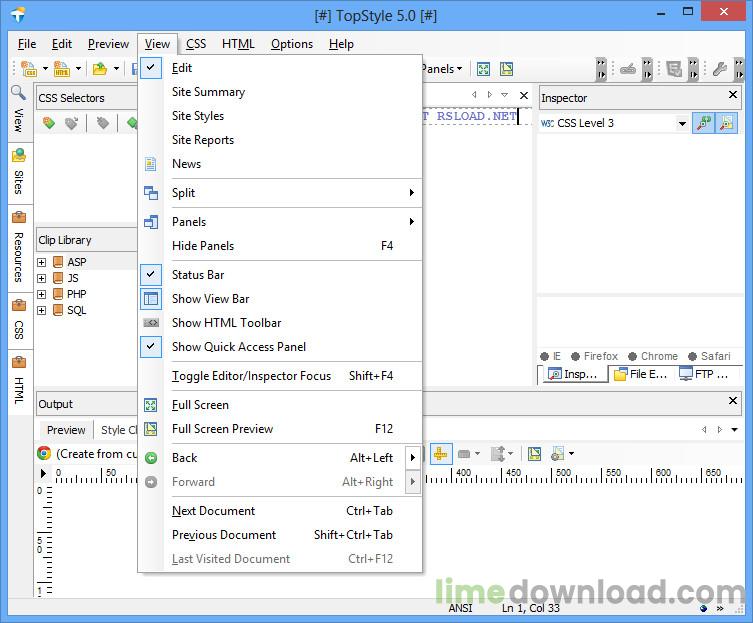Screen dimensions: 753x623
Task: Toggle the Show View Bar menu option
Action: pyautogui.click(x=210, y=299)
